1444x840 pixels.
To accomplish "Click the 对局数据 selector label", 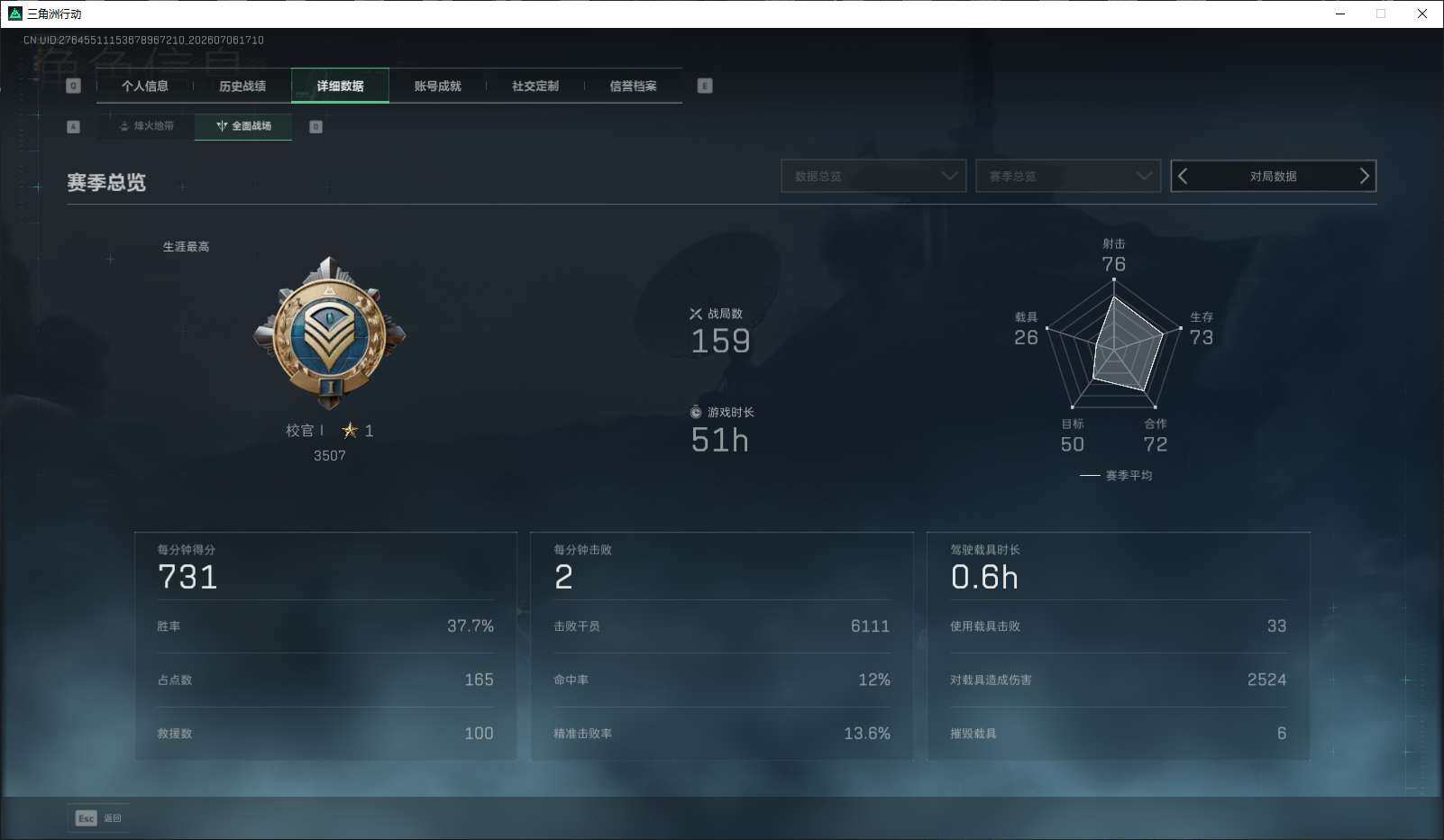I will coord(1273,177).
